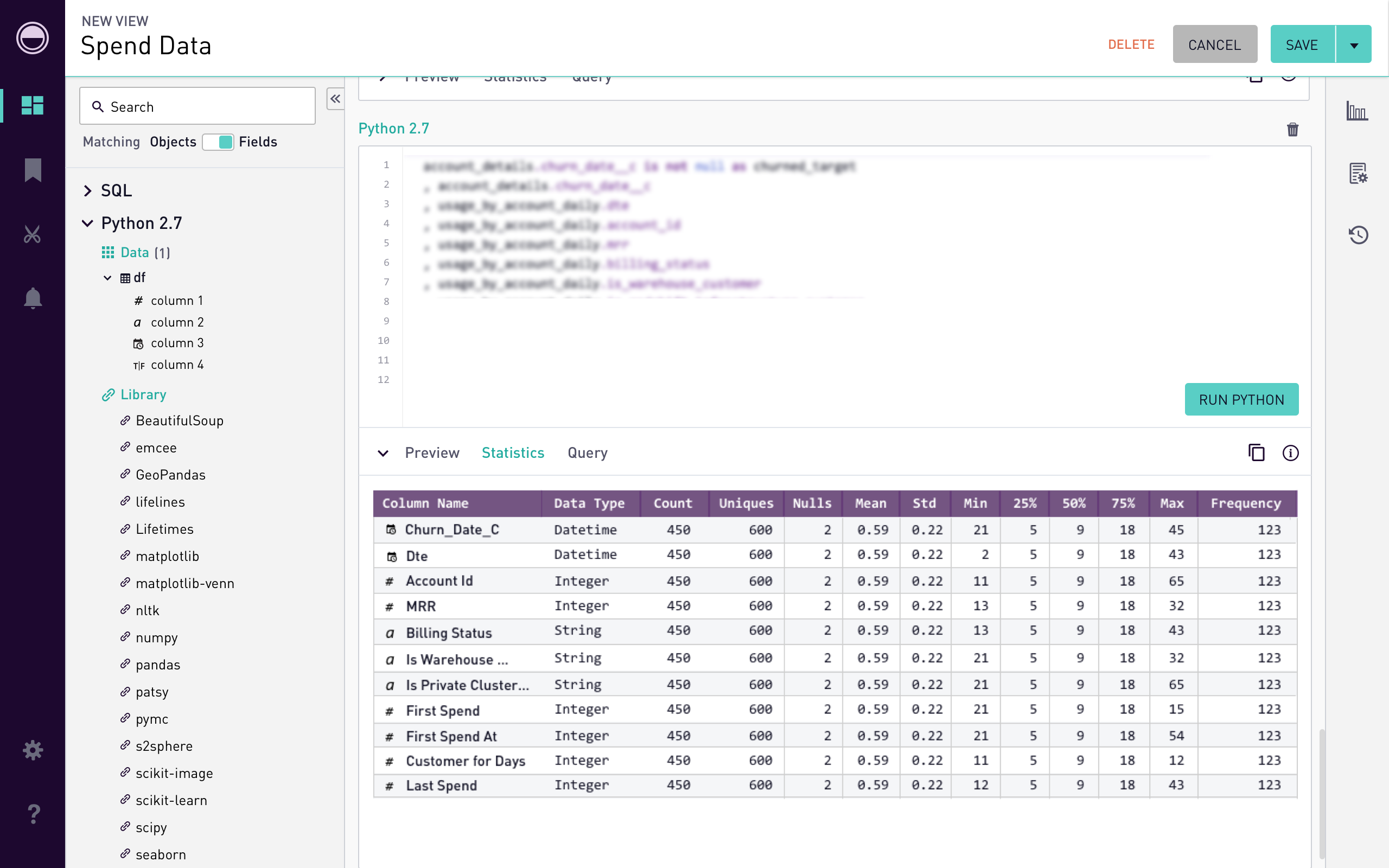The image size is (1389, 868).
Task: Select the GeoPandas library
Action: pos(170,475)
